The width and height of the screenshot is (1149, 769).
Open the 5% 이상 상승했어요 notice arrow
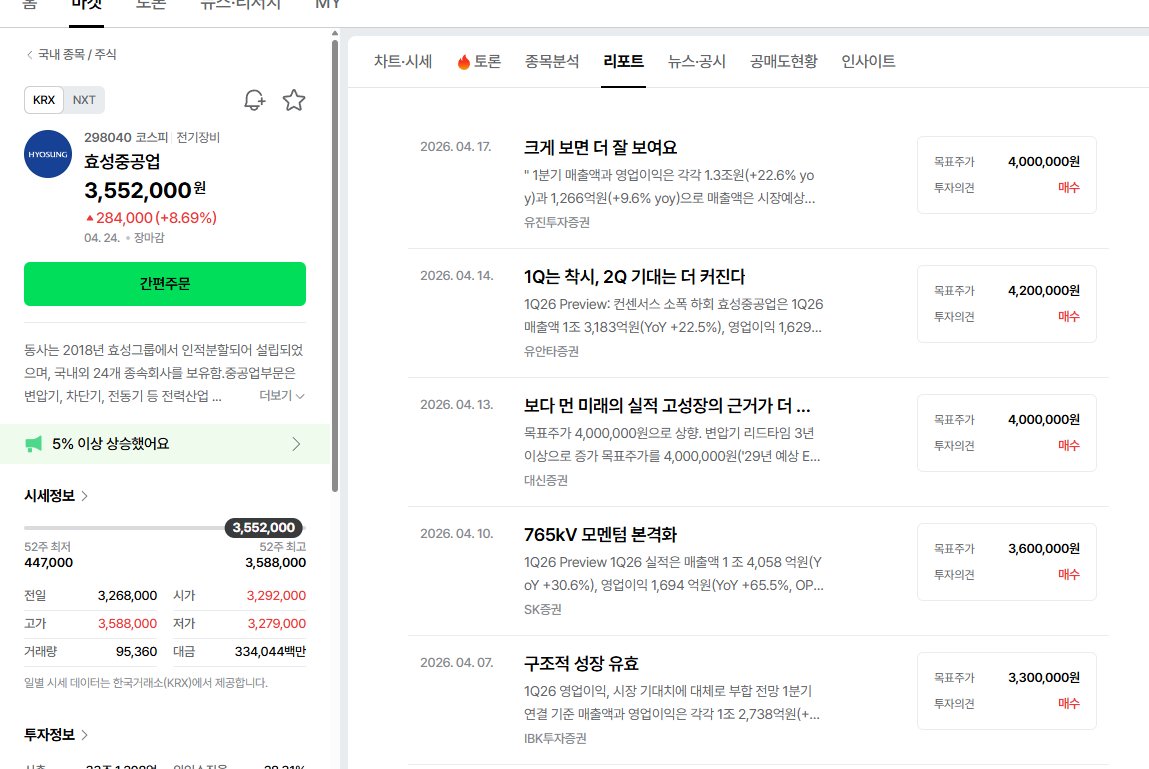coord(296,444)
